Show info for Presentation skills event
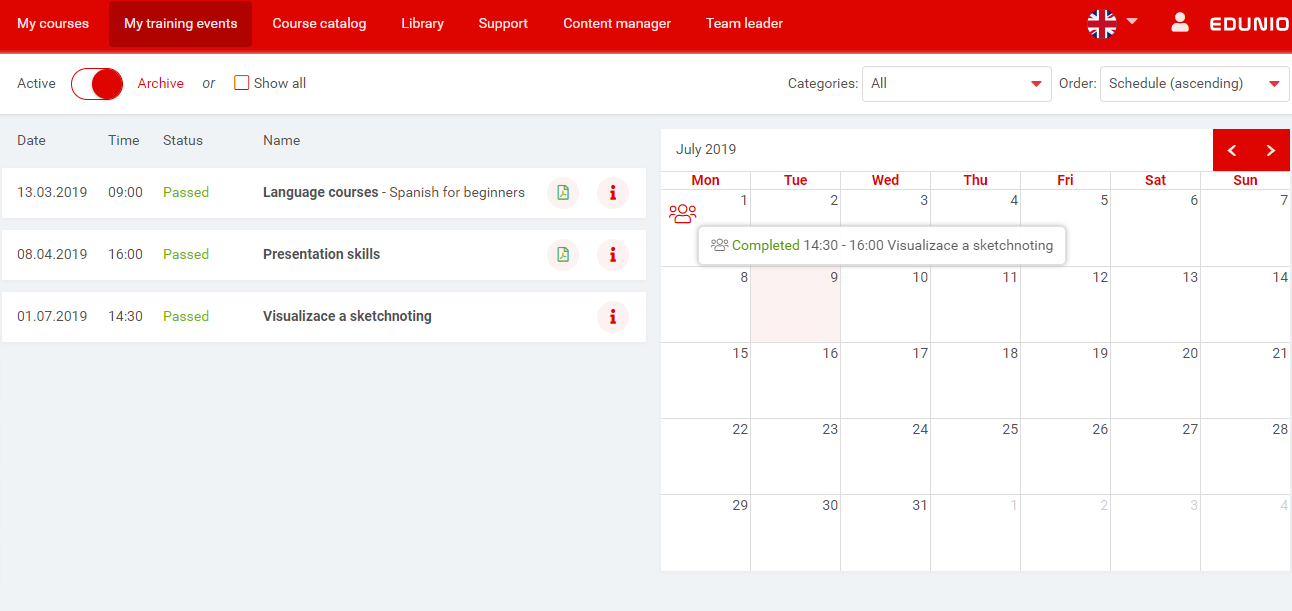The image size is (1292, 611). click(613, 255)
